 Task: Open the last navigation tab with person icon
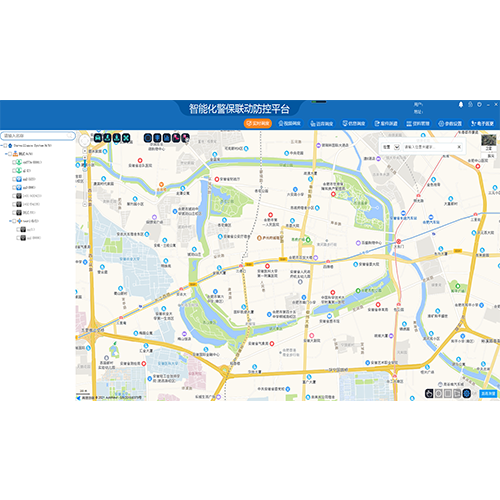coord(482,123)
